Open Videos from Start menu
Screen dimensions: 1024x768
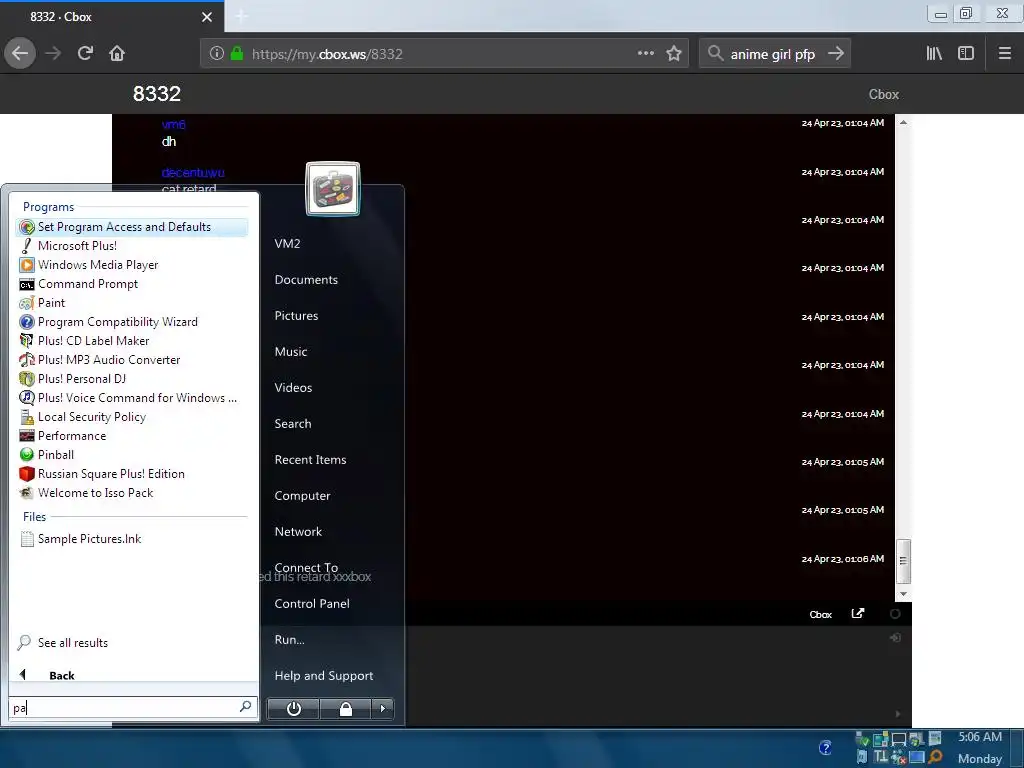[293, 387]
